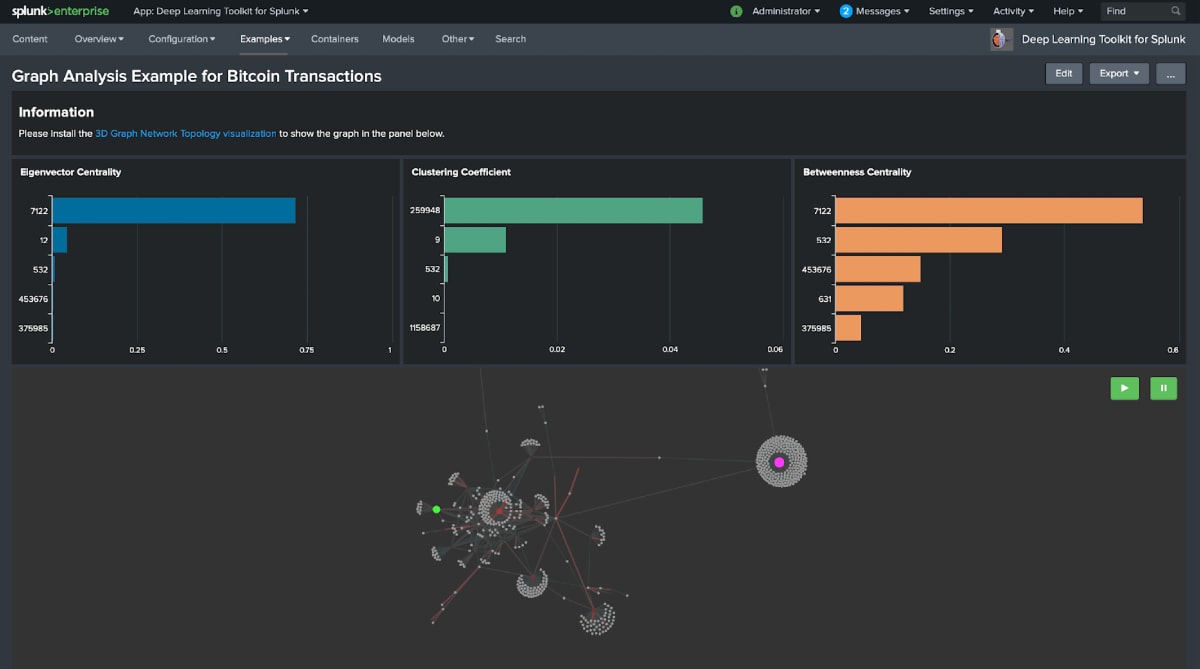The height and width of the screenshot is (669, 1200).
Task: Expand the Help menu
Action: [x=1068, y=11]
